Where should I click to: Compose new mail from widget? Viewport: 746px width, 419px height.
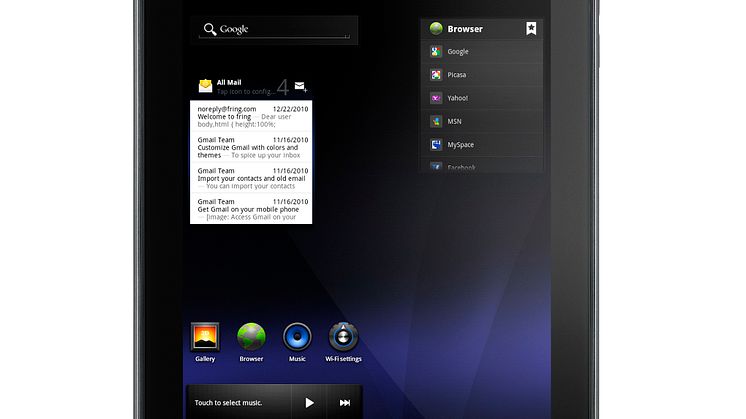pyautogui.click(x=301, y=86)
